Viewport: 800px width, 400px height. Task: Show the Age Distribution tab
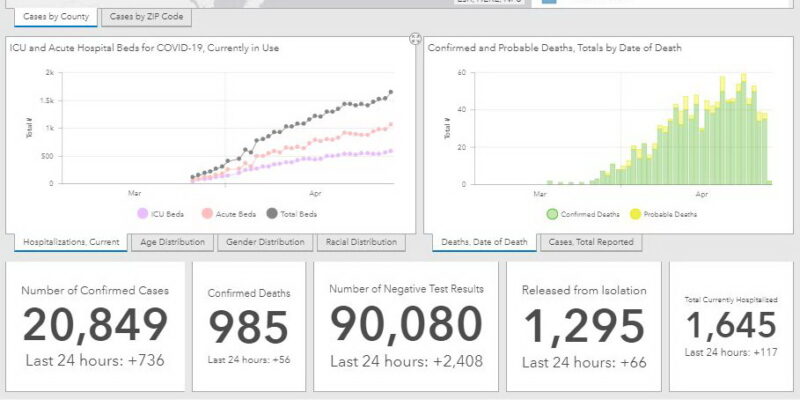tap(172, 242)
